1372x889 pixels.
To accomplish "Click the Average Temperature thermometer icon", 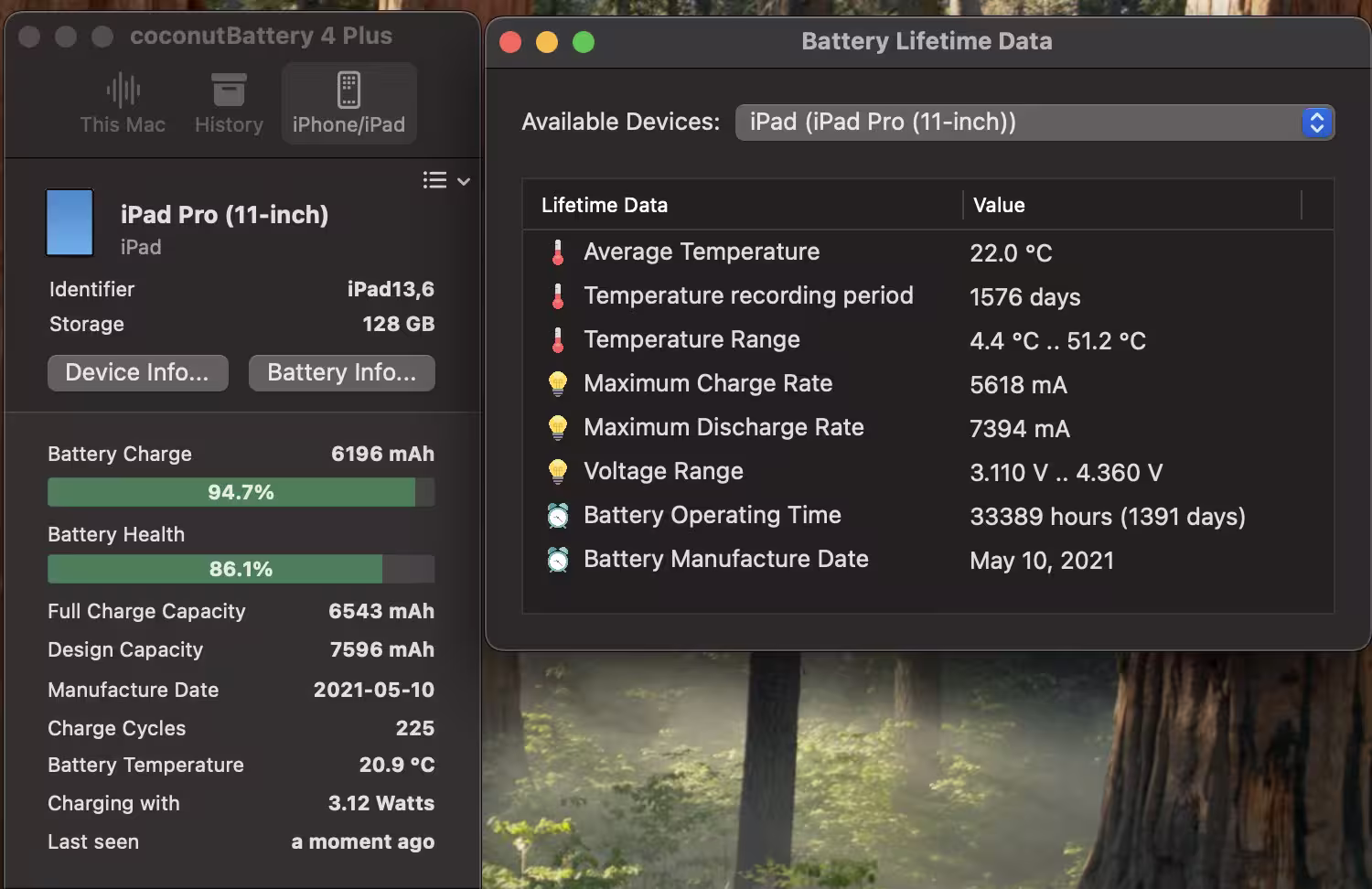I will (558, 252).
